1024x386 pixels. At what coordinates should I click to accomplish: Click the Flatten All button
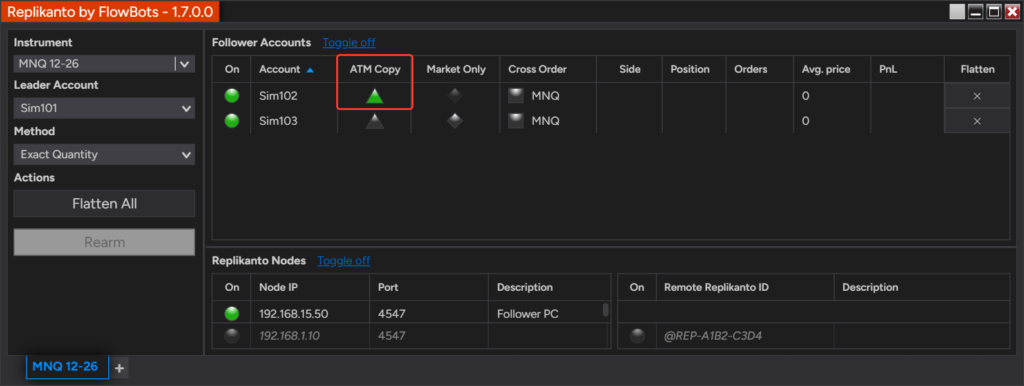104,204
